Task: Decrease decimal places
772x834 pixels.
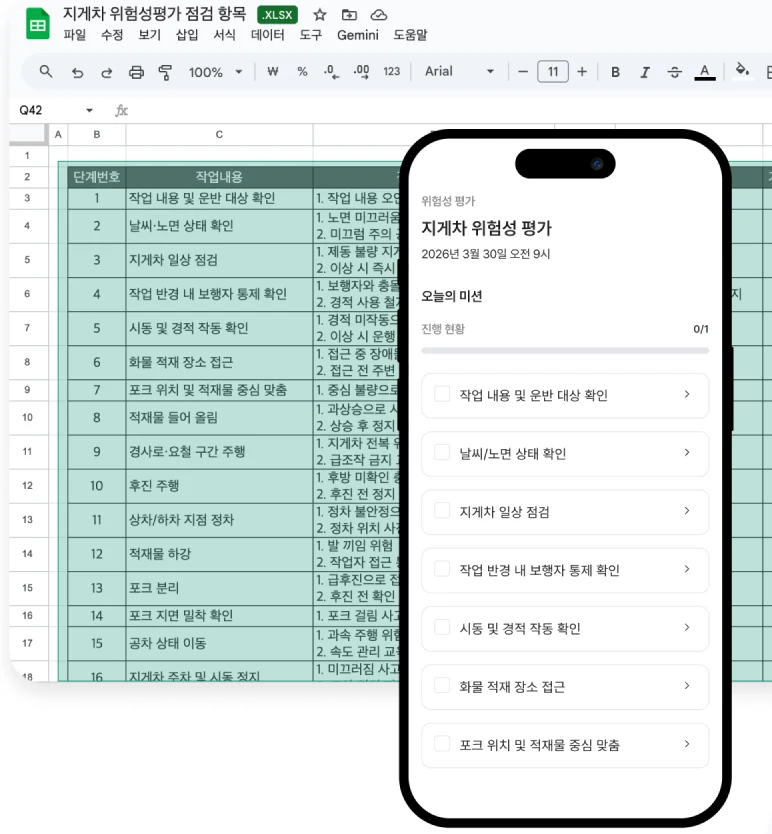Action: click(331, 72)
